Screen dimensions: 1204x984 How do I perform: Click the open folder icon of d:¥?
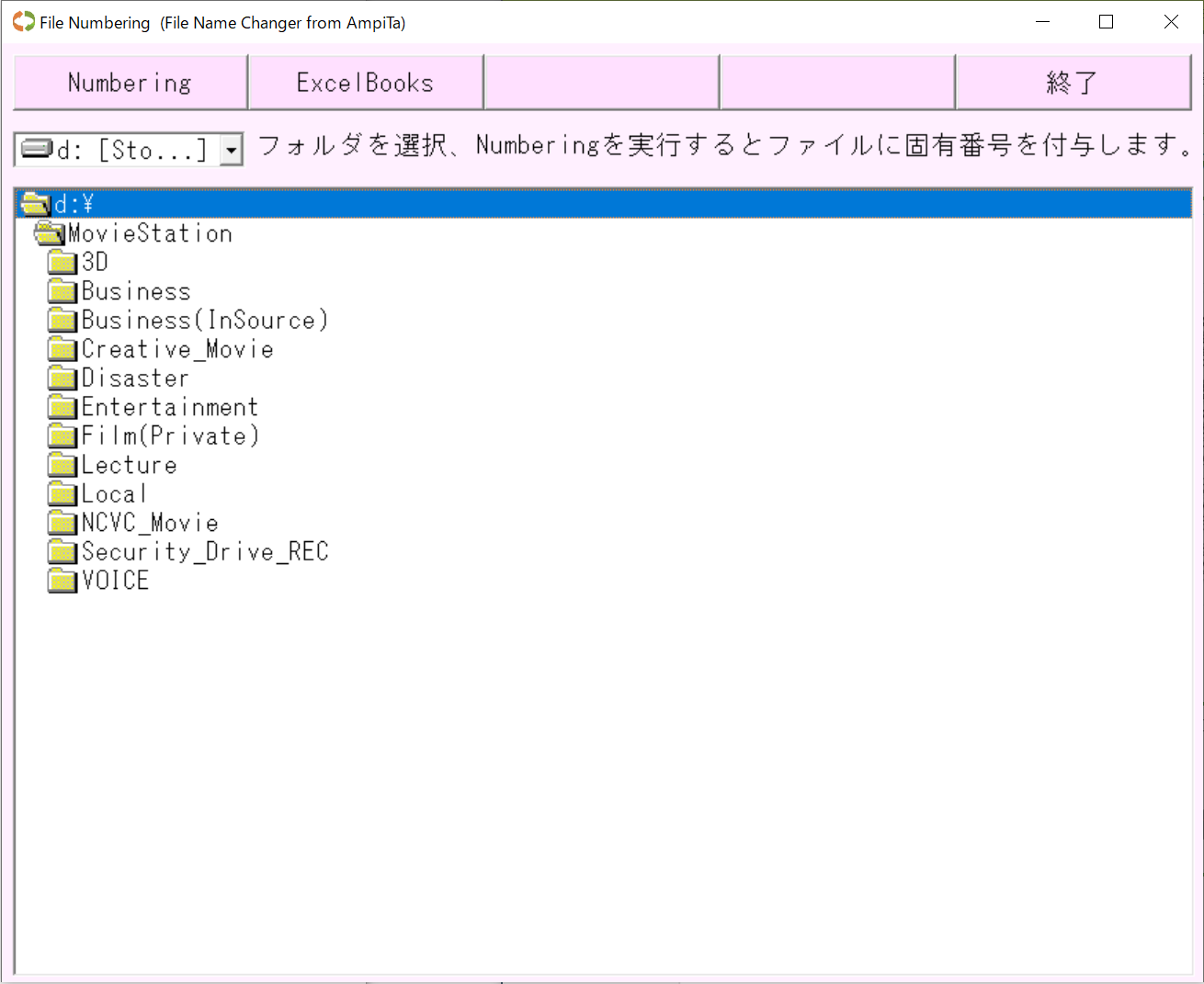36,203
